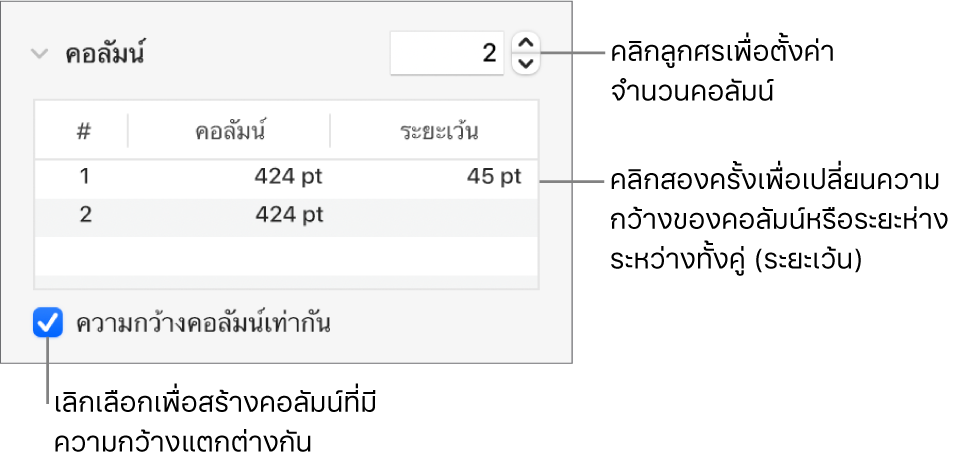Click the divider between # and คอลัมน์ headers
958x460 pixels.
pyautogui.click(x=128, y=130)
